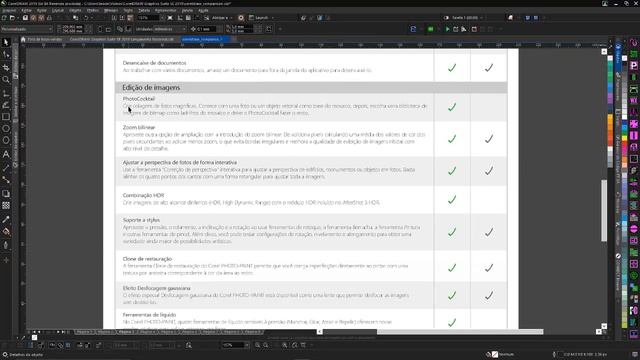Click the New document icon
The width and height of the screenshot is (640, 360).
pos(4,18)
